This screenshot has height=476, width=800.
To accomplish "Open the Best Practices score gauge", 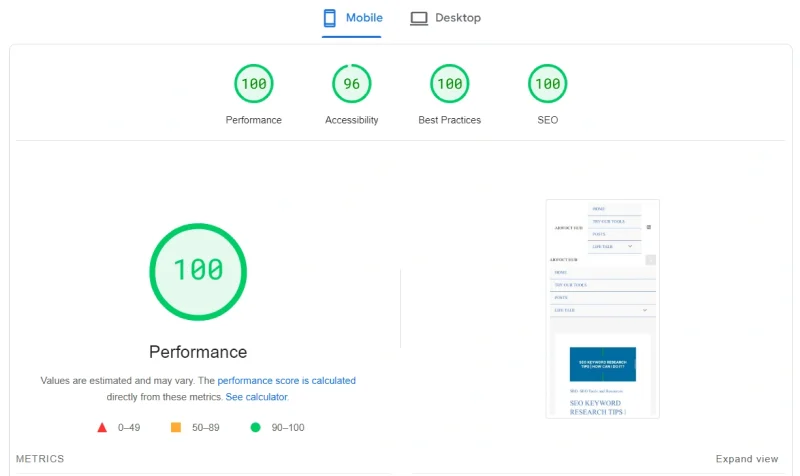I will [x=449, y=83].
